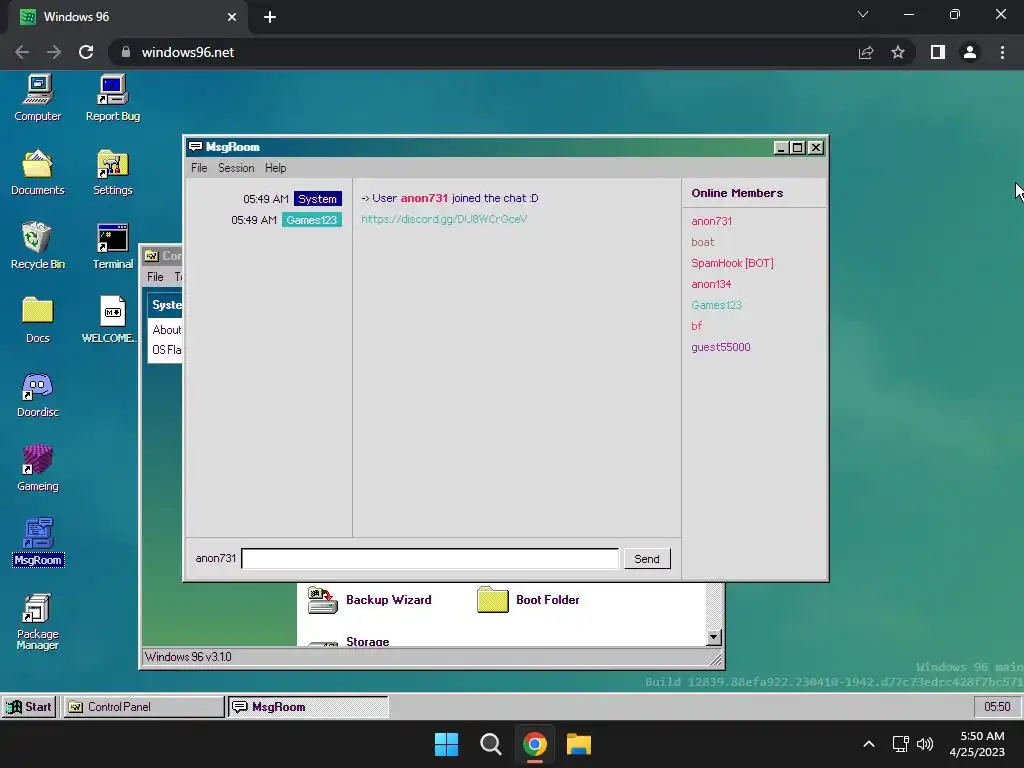This screenshot has width=1024, height=768.
Task: Select anon134 in Online Members list
Action: click(711, 284)
